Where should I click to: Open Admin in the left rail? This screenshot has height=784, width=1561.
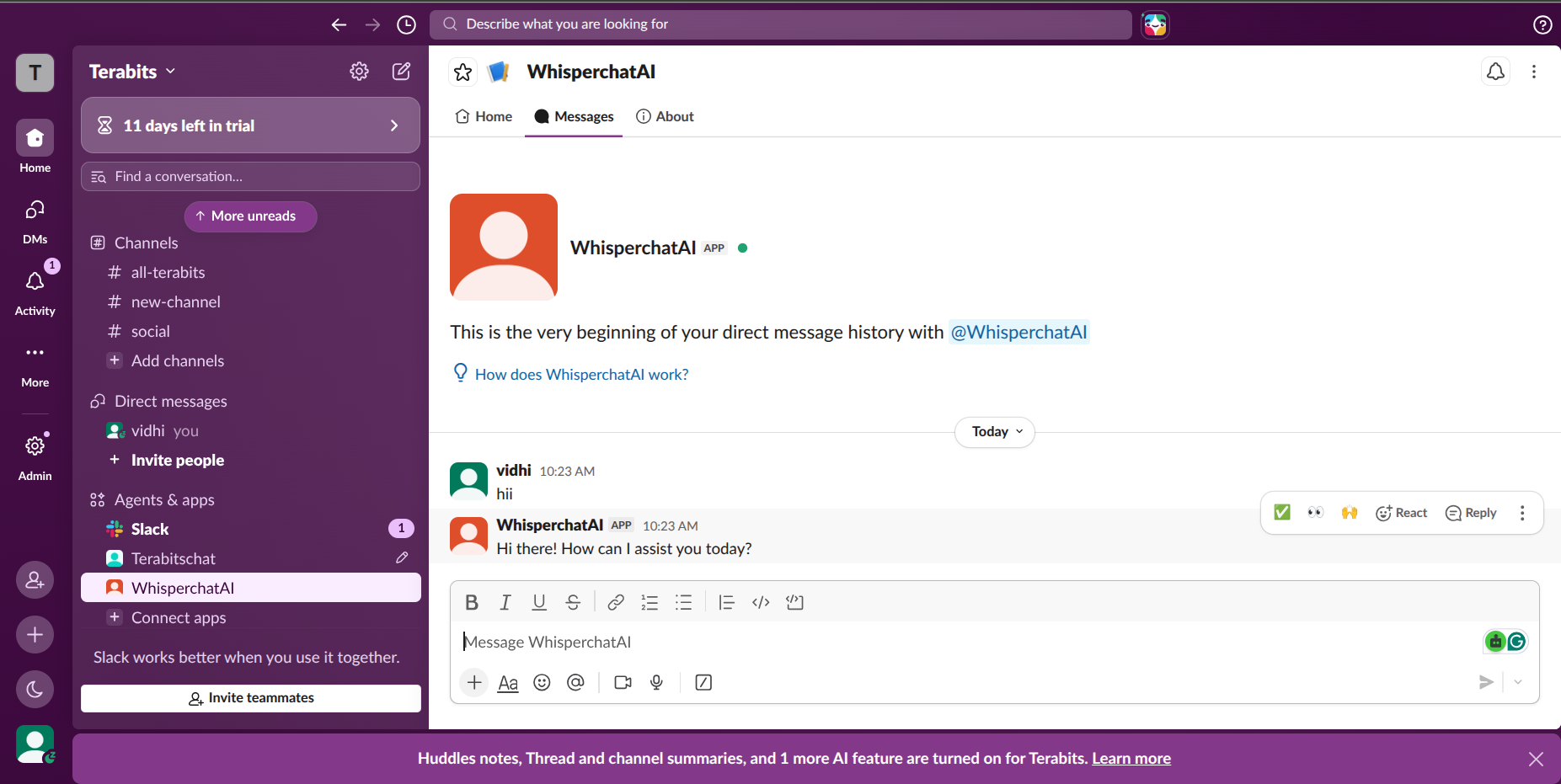[x=35, y=456]
